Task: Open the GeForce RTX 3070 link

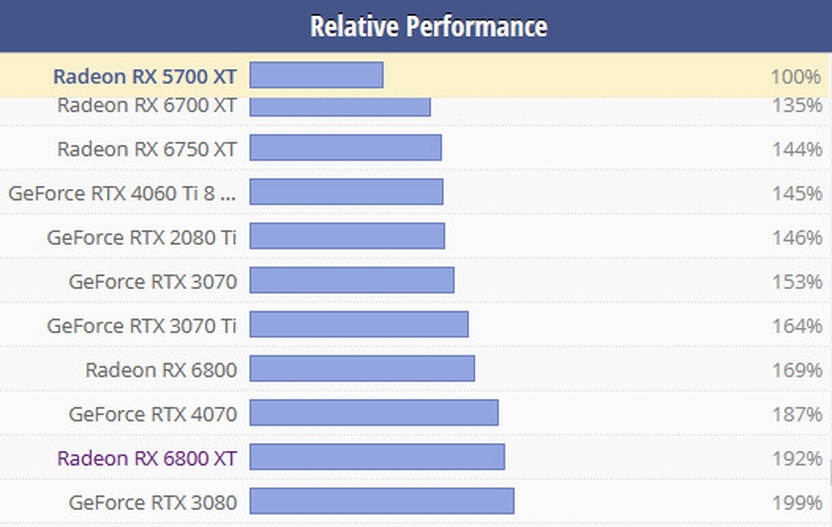Action: coord(152,281)
